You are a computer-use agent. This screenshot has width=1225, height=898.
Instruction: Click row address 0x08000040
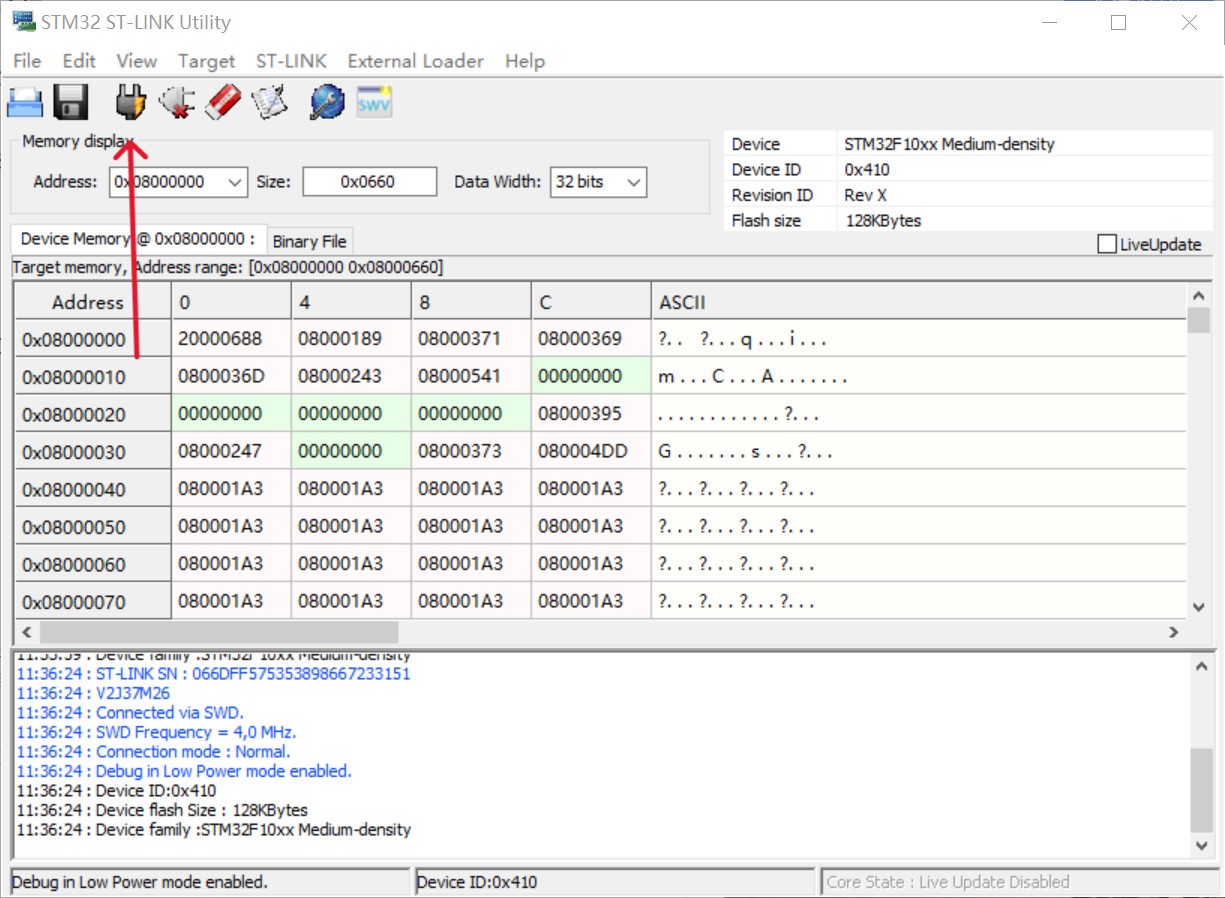click(92, 489)
